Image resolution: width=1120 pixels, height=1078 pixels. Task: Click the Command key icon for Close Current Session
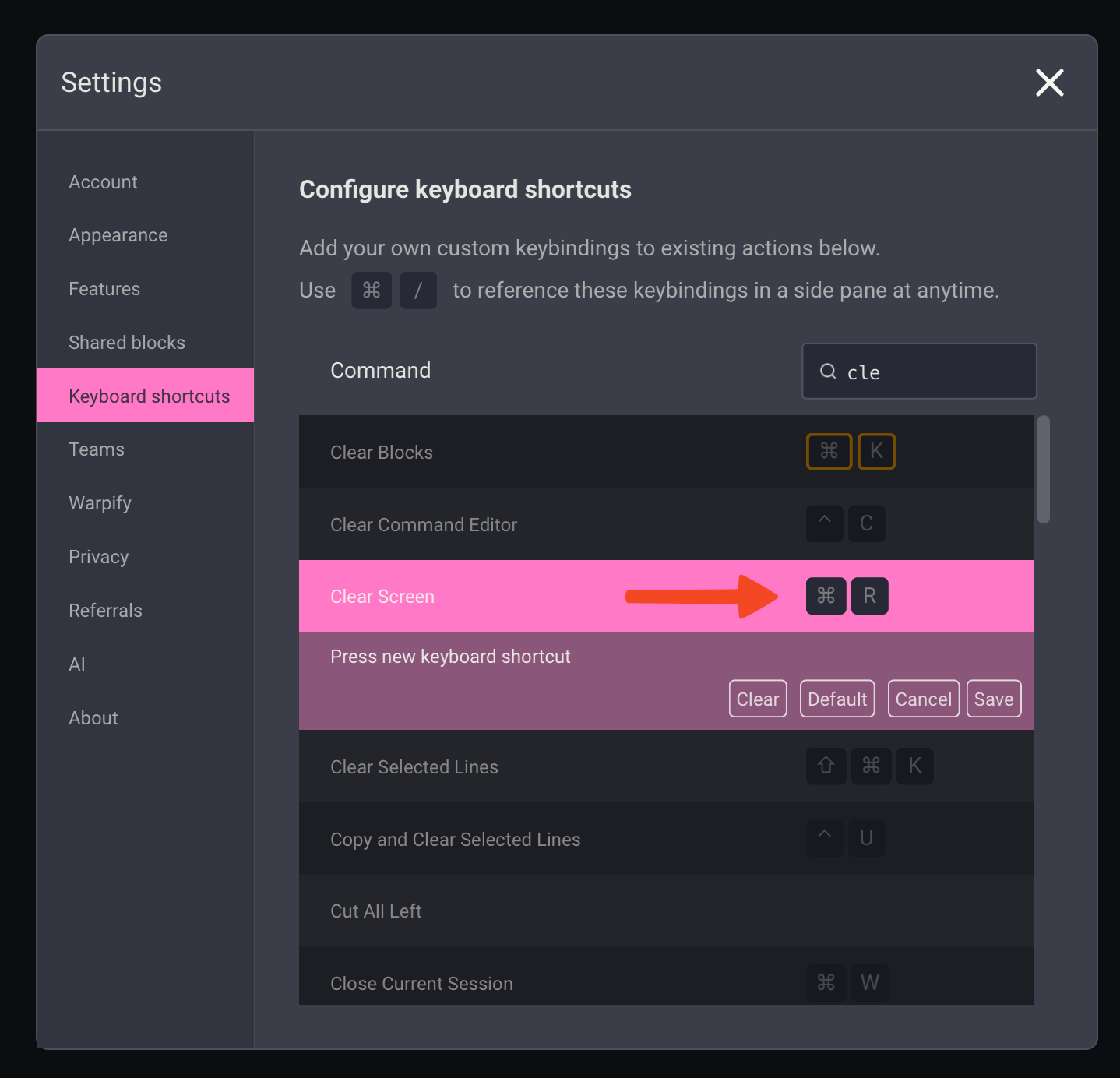[826, 983]
